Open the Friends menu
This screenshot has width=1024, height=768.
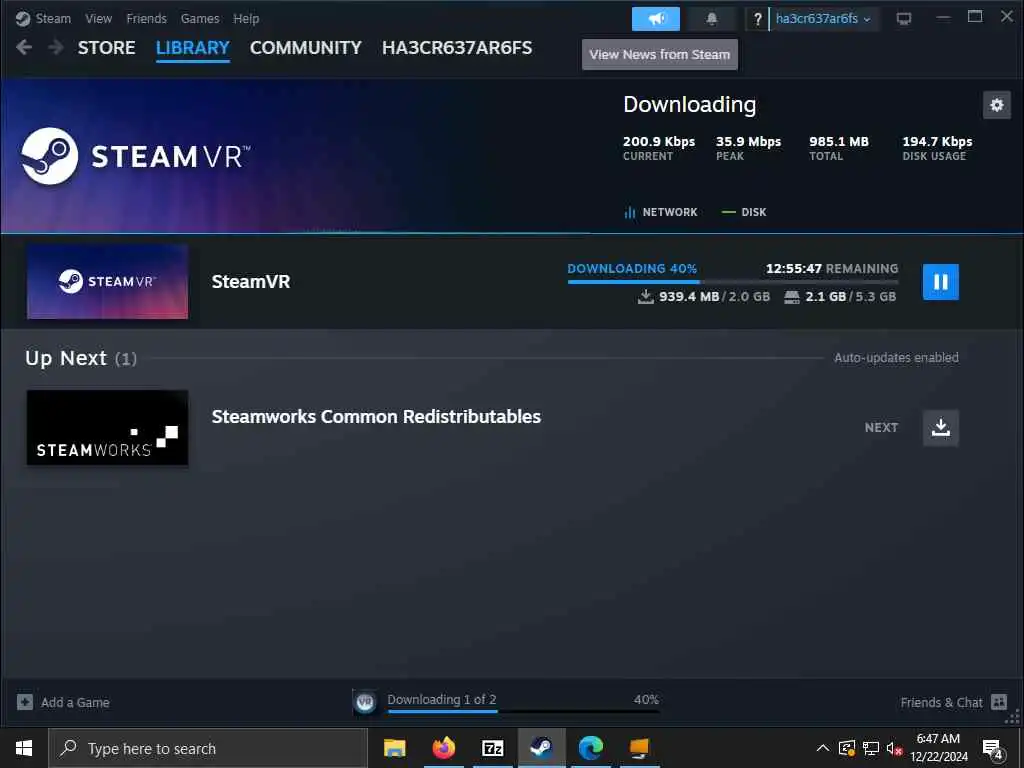click(x=146, y=18)
